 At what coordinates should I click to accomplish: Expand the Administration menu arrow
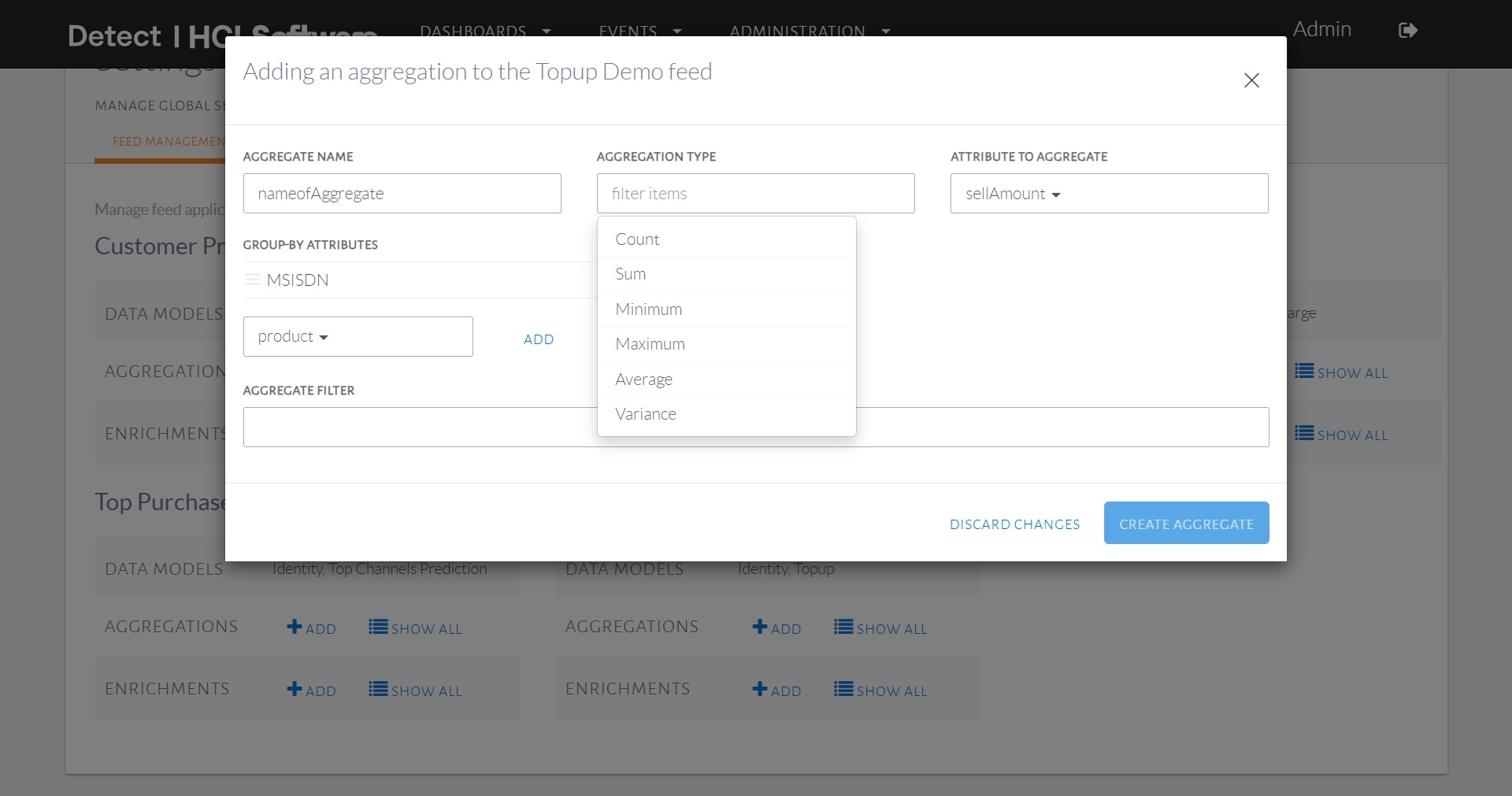click(x=886, y=31)
